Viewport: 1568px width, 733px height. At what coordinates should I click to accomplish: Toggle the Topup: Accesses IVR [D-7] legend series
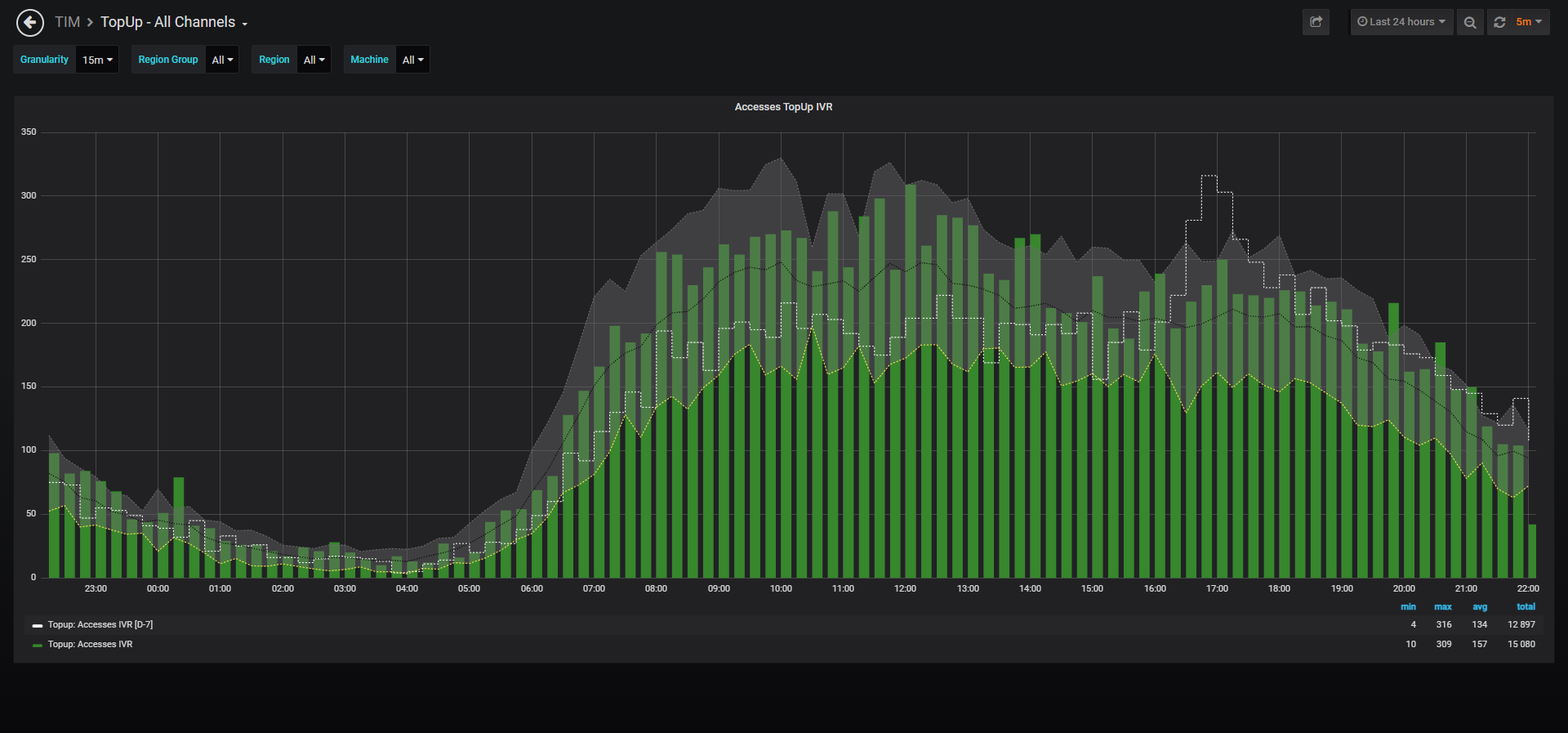coord(100,625)
